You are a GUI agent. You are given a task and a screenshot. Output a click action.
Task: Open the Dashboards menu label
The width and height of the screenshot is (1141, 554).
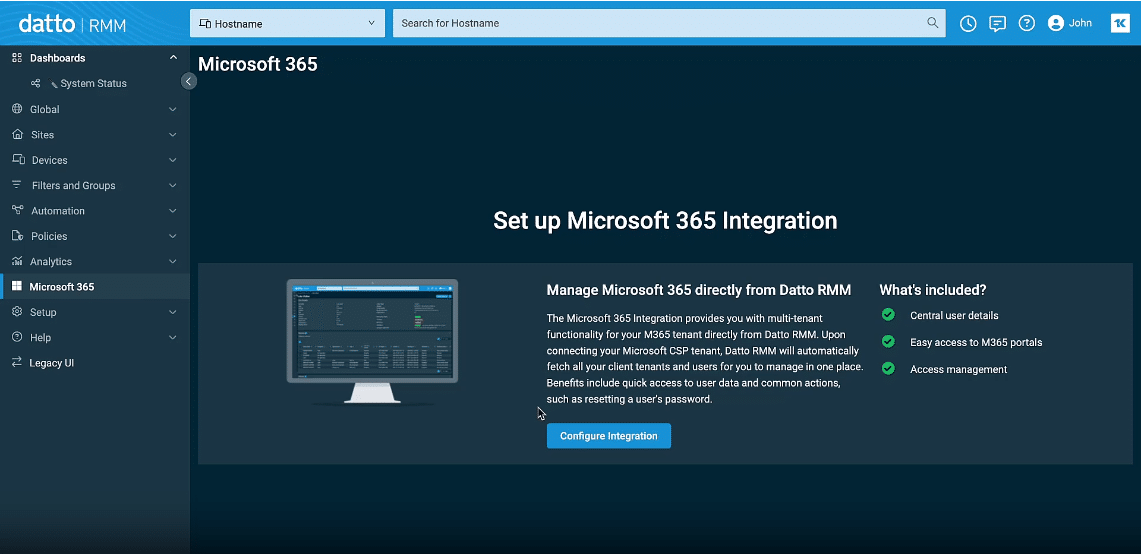point(57,58)
